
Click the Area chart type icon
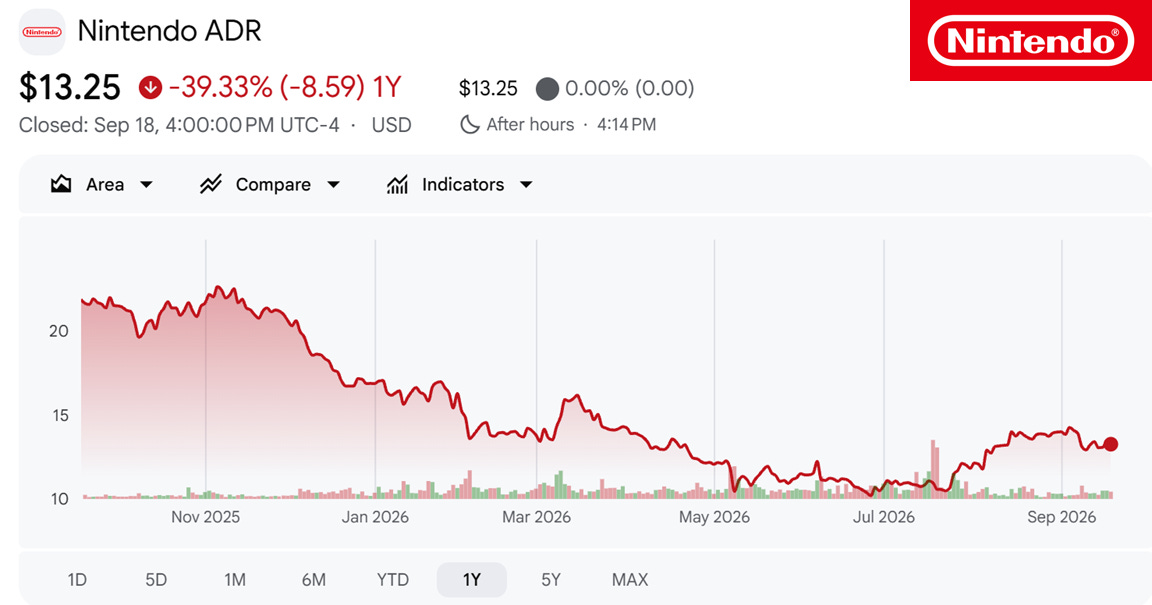tap(61, 184)
